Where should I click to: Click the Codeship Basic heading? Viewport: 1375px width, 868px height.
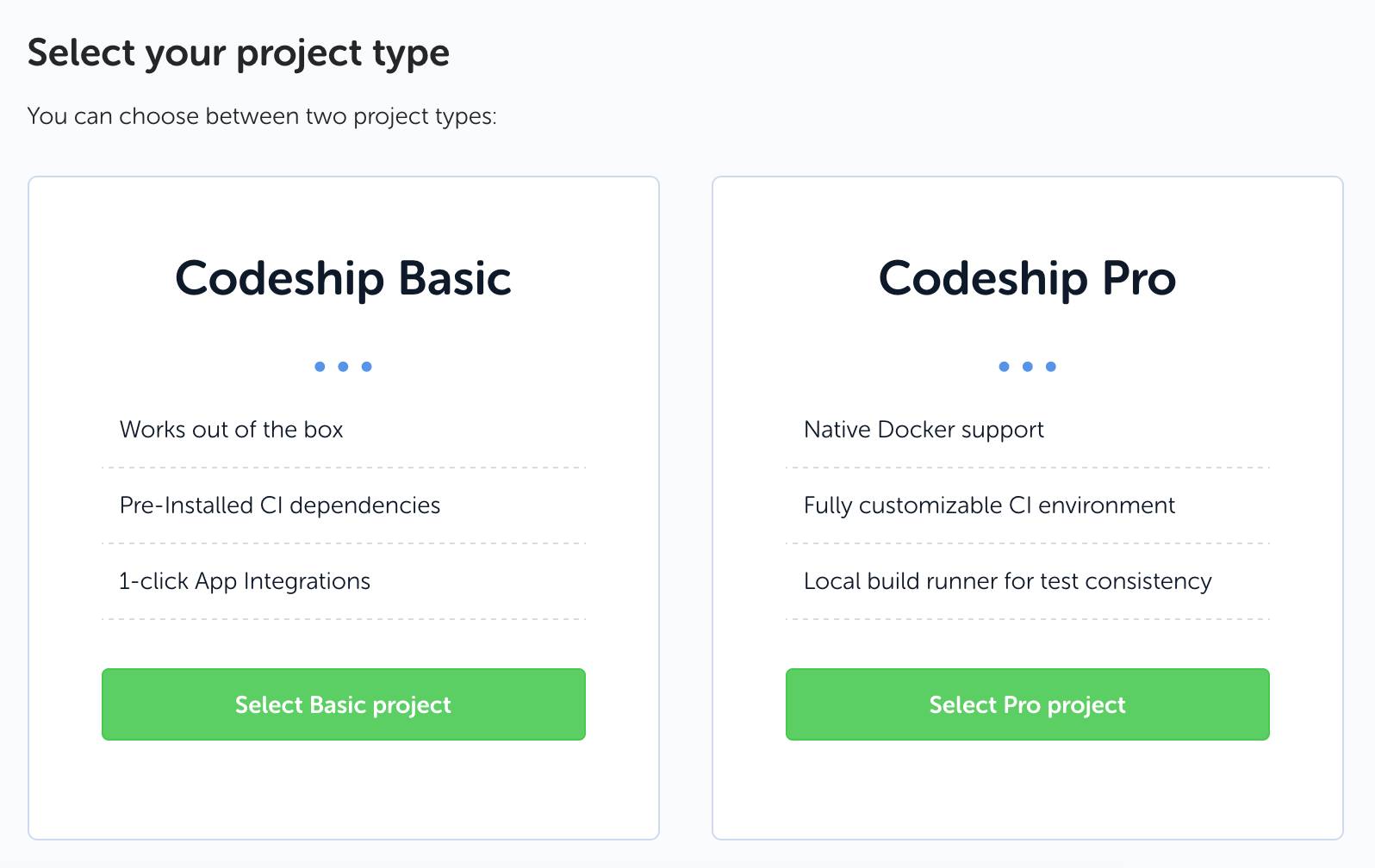[x=343, y=278]
